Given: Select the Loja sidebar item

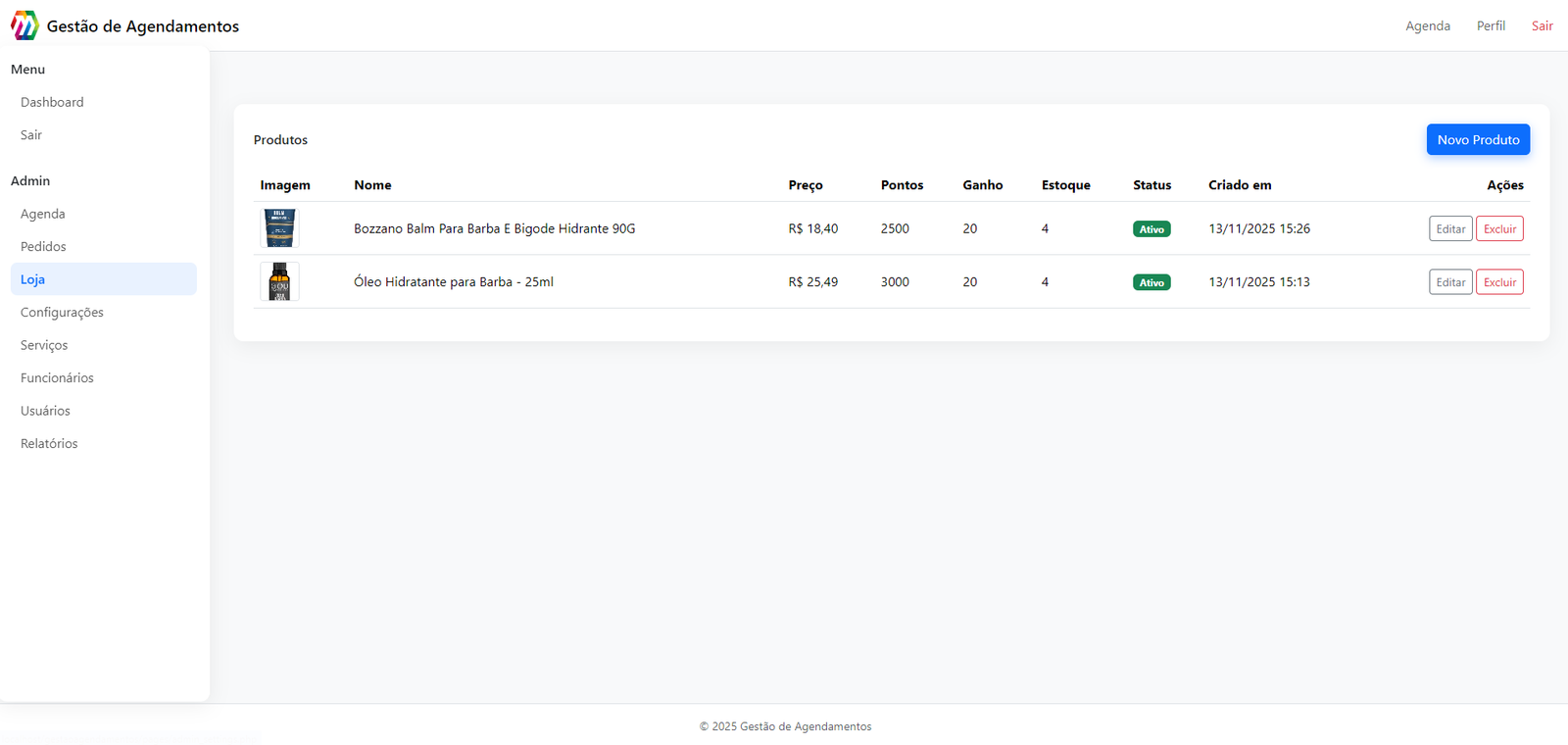Looking at the screenshot, I should point(33,279).
